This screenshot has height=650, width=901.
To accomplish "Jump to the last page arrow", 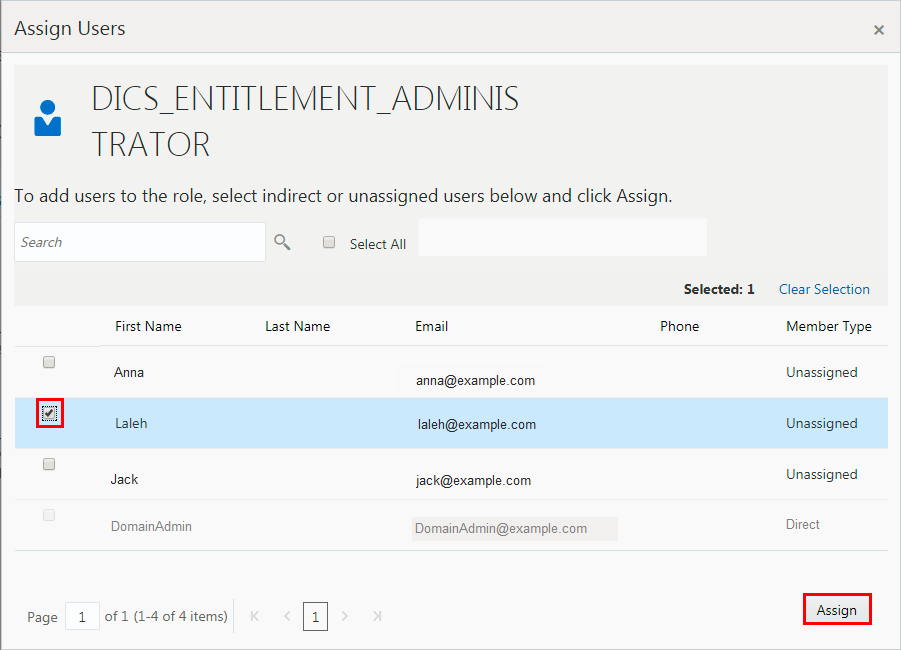I will [377, 616].
